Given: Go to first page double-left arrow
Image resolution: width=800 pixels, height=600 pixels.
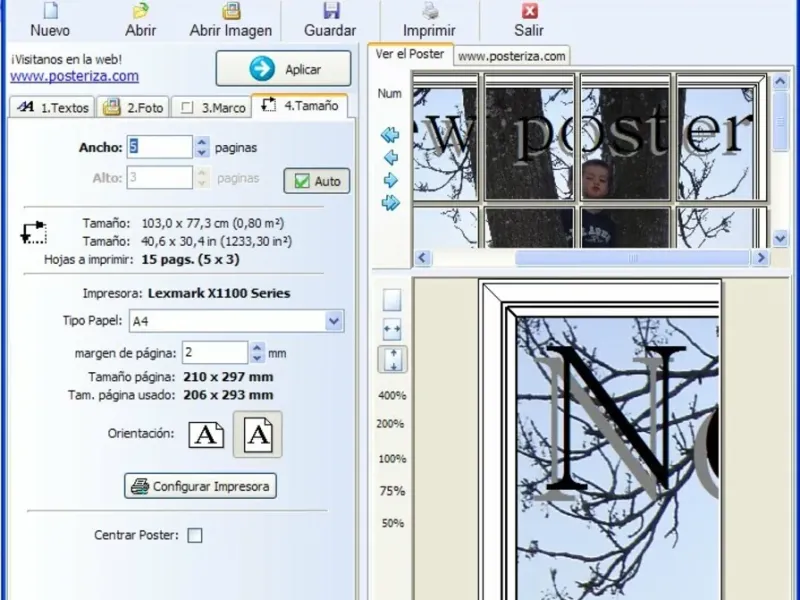Looking at the screenshot, I should coord(390,135).
